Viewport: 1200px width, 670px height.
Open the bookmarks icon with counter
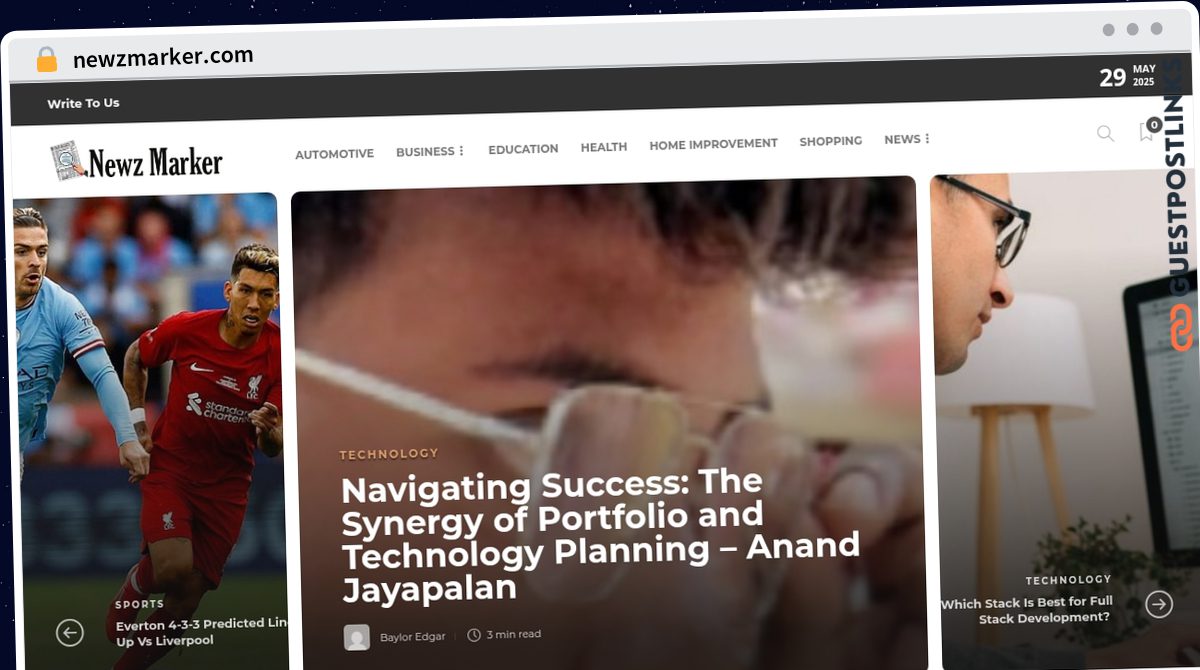pos(1148,130)
